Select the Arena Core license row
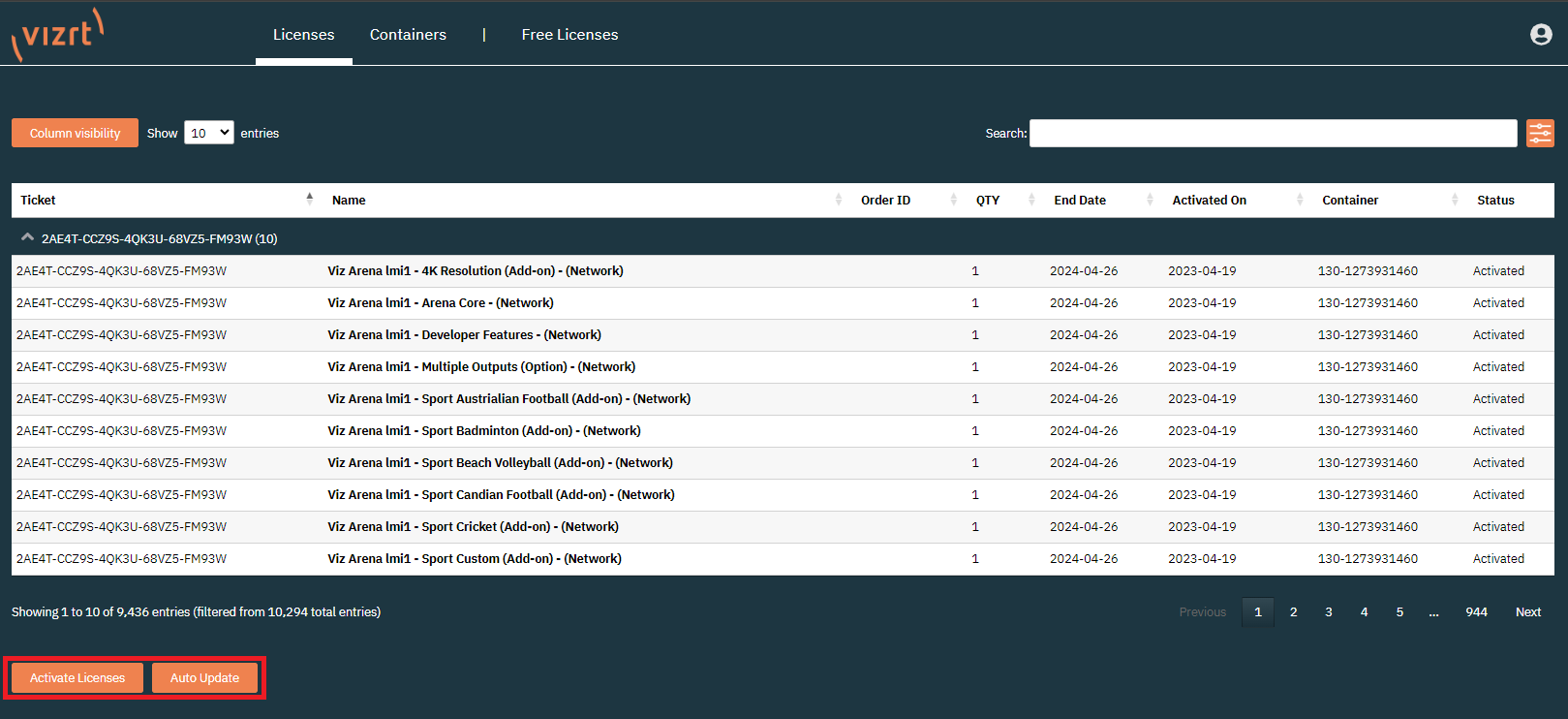Screen dimensions: 1568x719 tap(441, 303)
